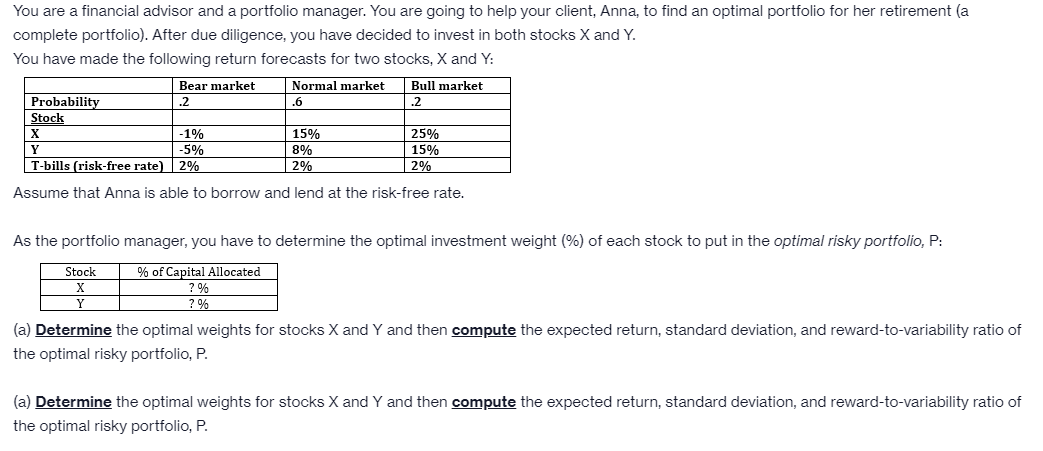
Task: Click the 'Bear market' column header
Action: click(217, 86)
